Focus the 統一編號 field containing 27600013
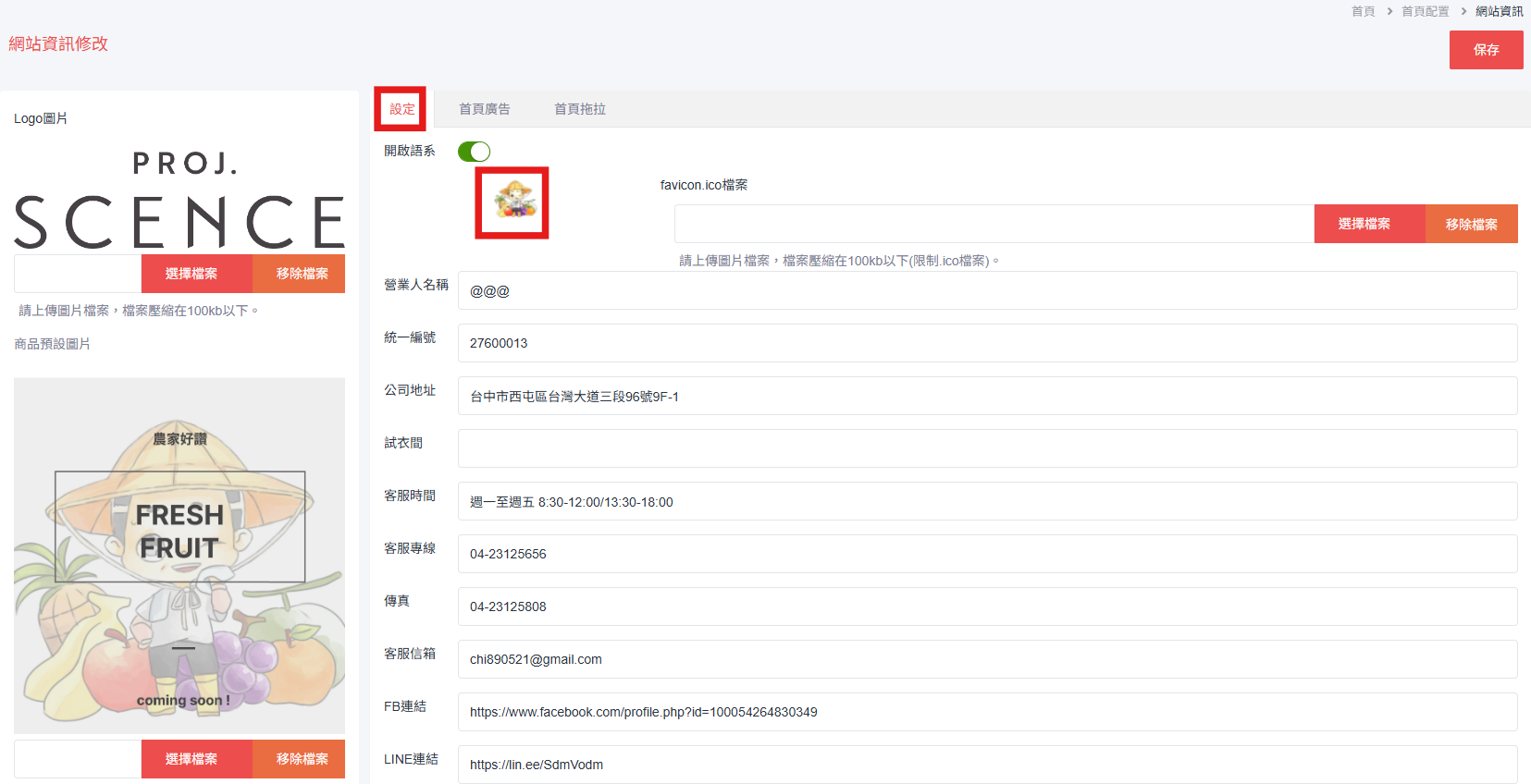 [987, 343]
